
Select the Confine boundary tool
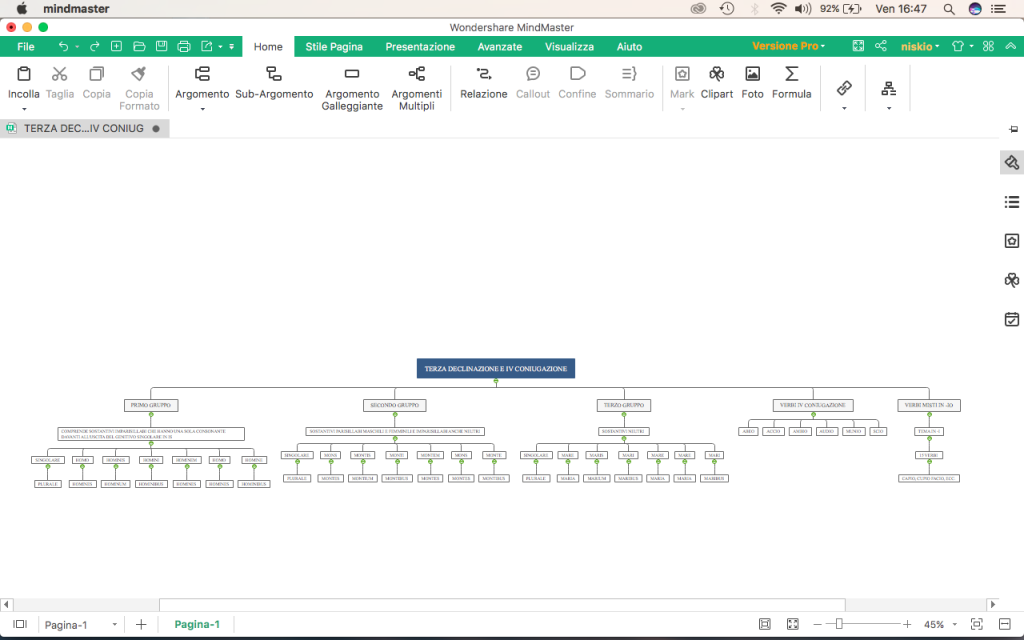[x=576, y=83]
